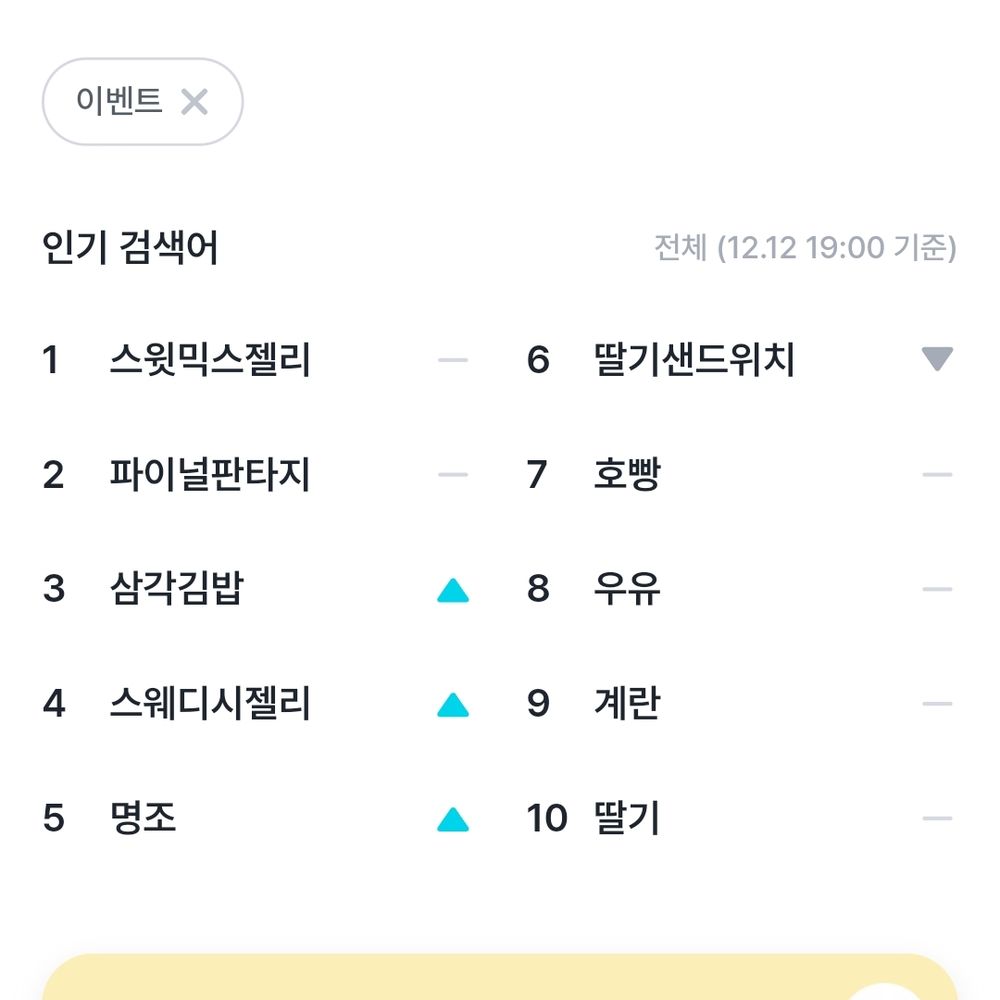The image size is (1000, 1000).
Task: Click the unchanged dash icon beside 스윗믹스젤리
Action: point(453,360)
